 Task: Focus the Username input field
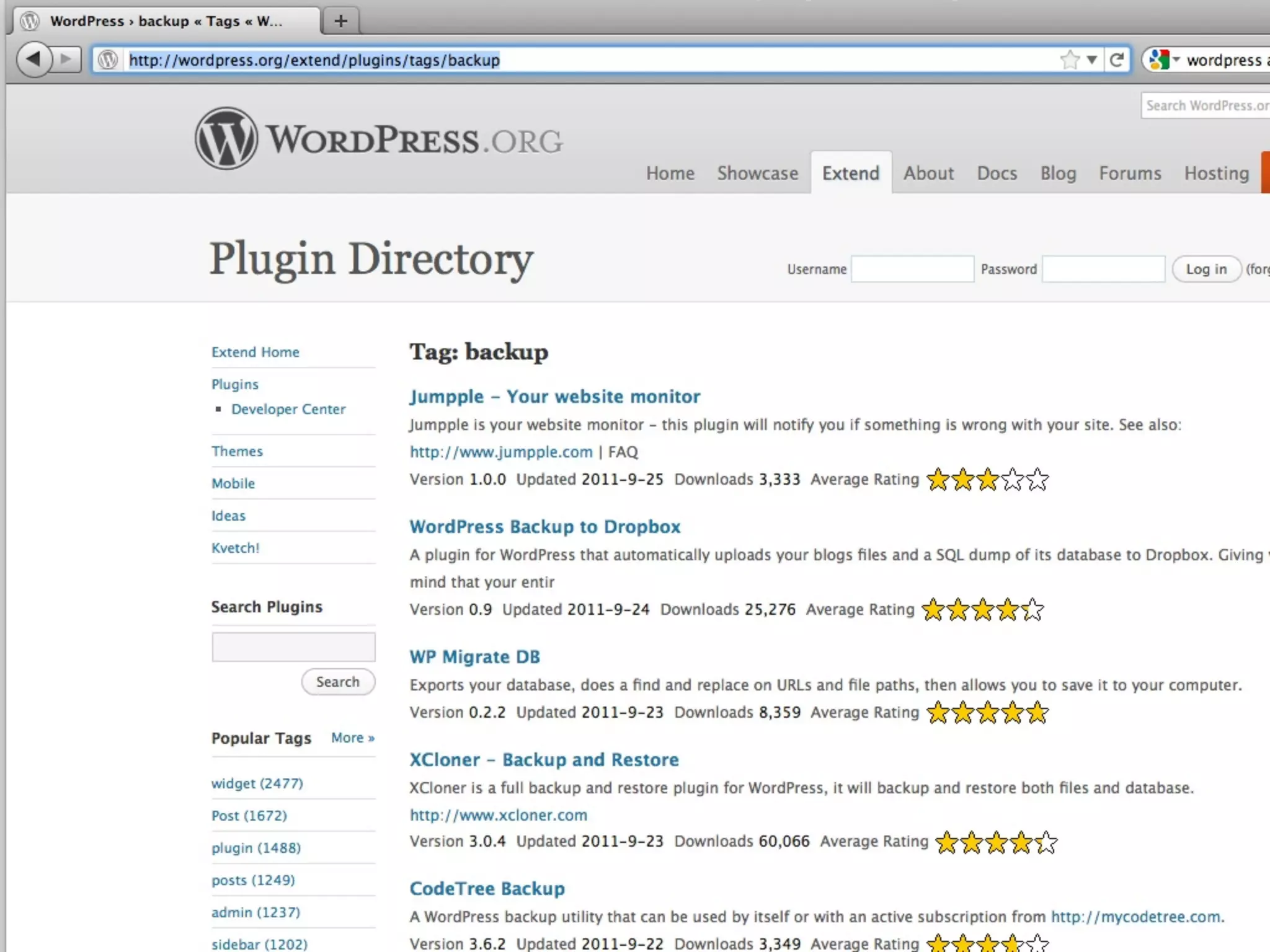[x=912, y=269]
